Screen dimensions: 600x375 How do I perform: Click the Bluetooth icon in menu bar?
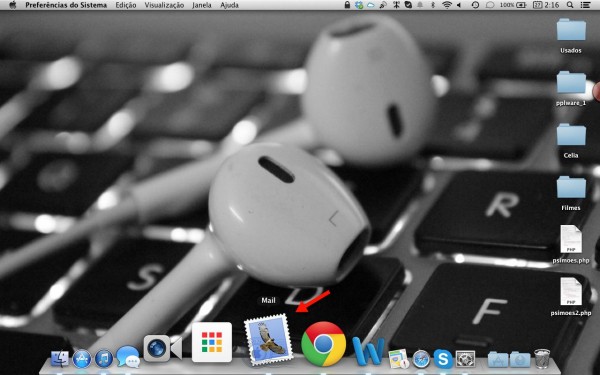pos(433,5)
